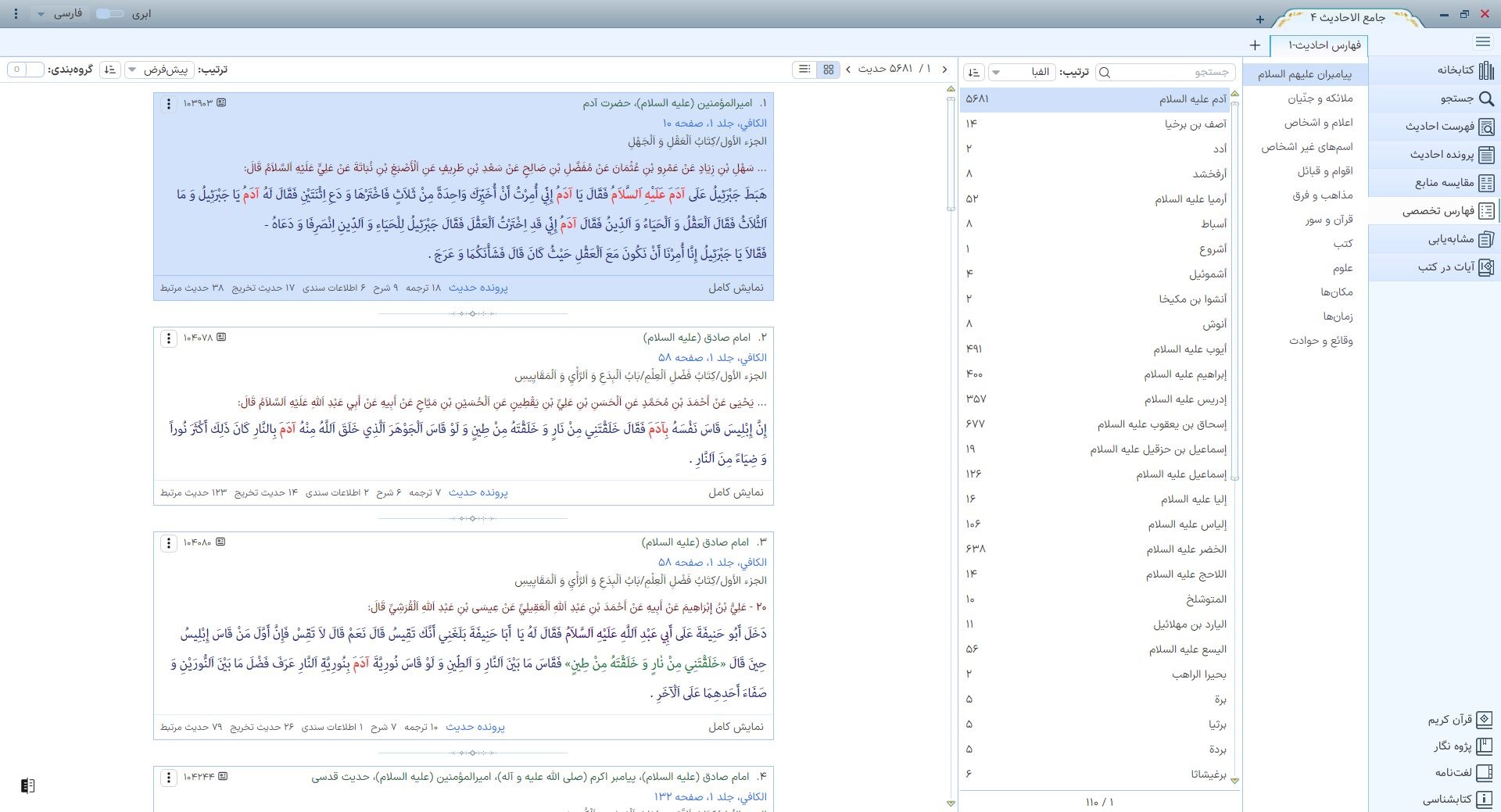Select أيوب عليه السلام in the prophets list

pos(1189,349)
